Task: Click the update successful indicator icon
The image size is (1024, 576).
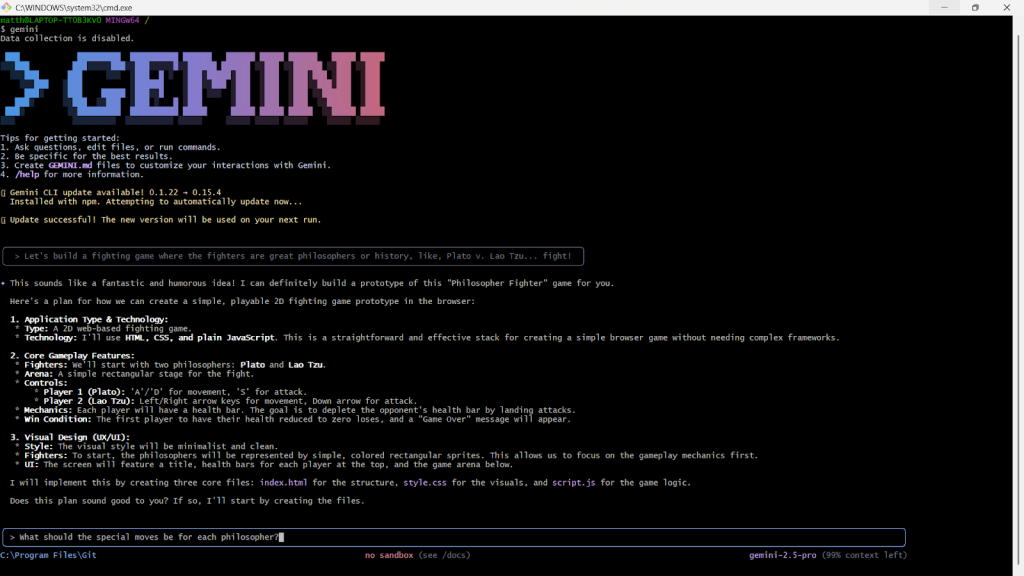Action: tap(6, 218)
